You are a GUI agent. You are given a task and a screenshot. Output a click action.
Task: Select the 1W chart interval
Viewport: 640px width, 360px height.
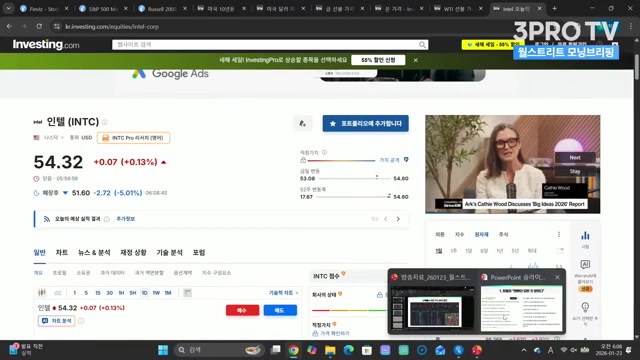(x=156, y=293)
